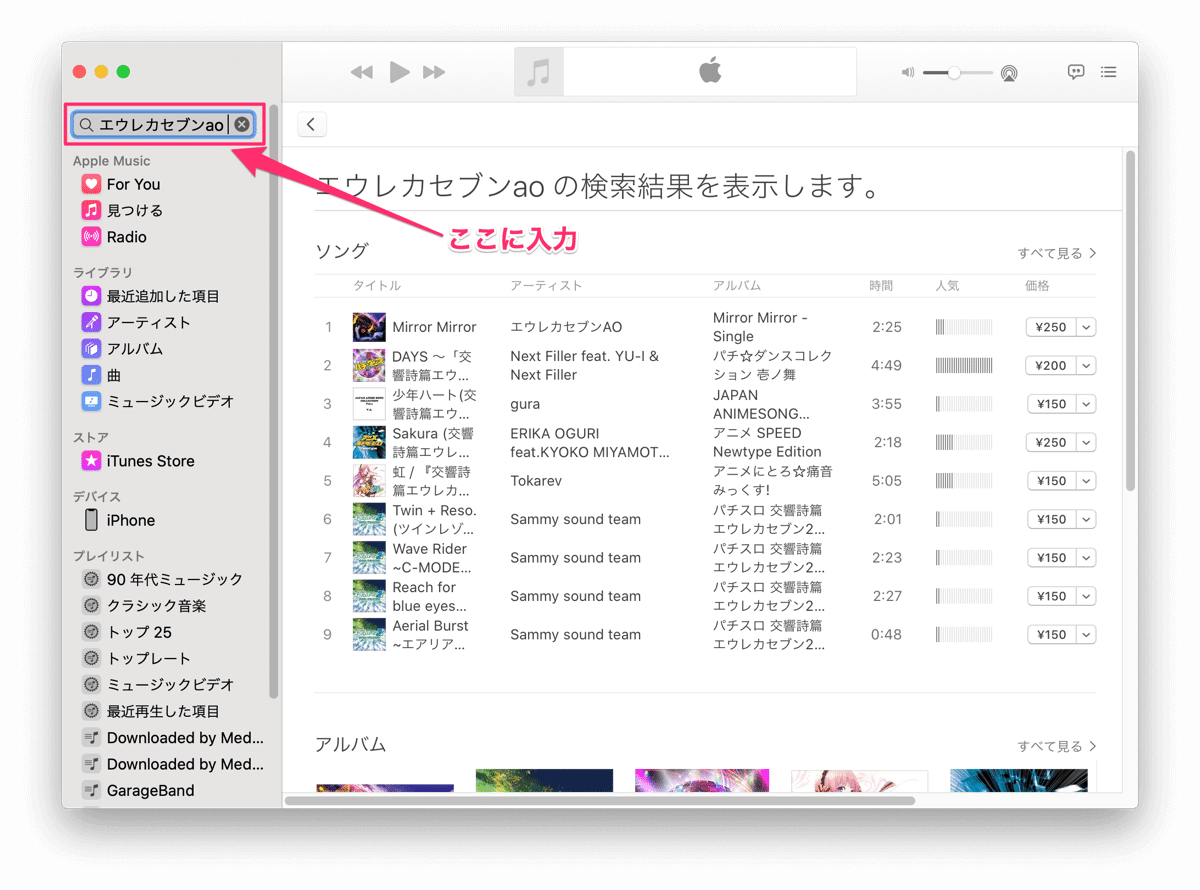This screenshot has height=890, width=1200.
Task: Select 曲 in library sidebar
Action: pyautogui.click(x=114, y=375)
